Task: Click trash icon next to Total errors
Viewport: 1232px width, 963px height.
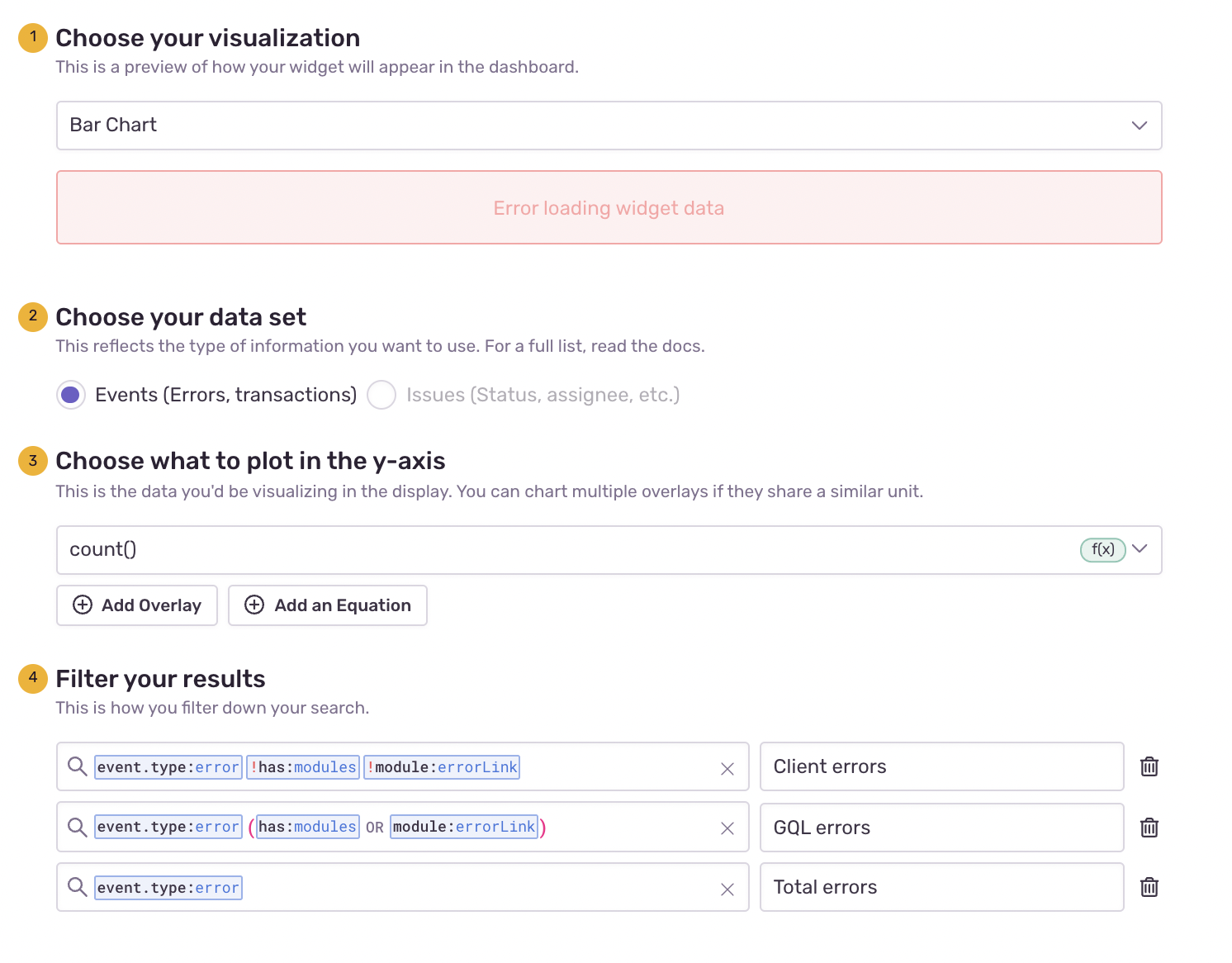Action: (1149, 888)
